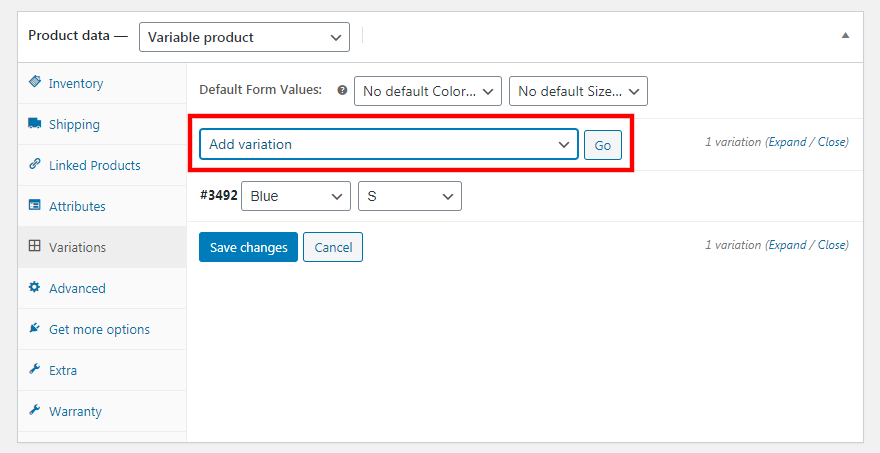Click the Cancel button

click(333, 247)
